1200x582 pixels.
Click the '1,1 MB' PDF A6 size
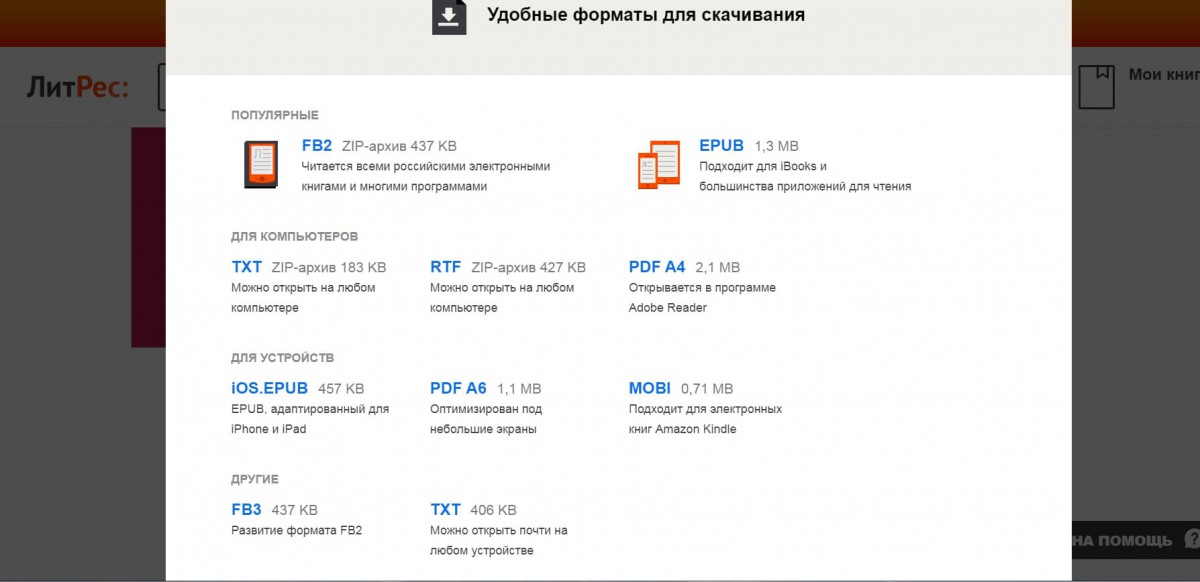tap(519, 388)
